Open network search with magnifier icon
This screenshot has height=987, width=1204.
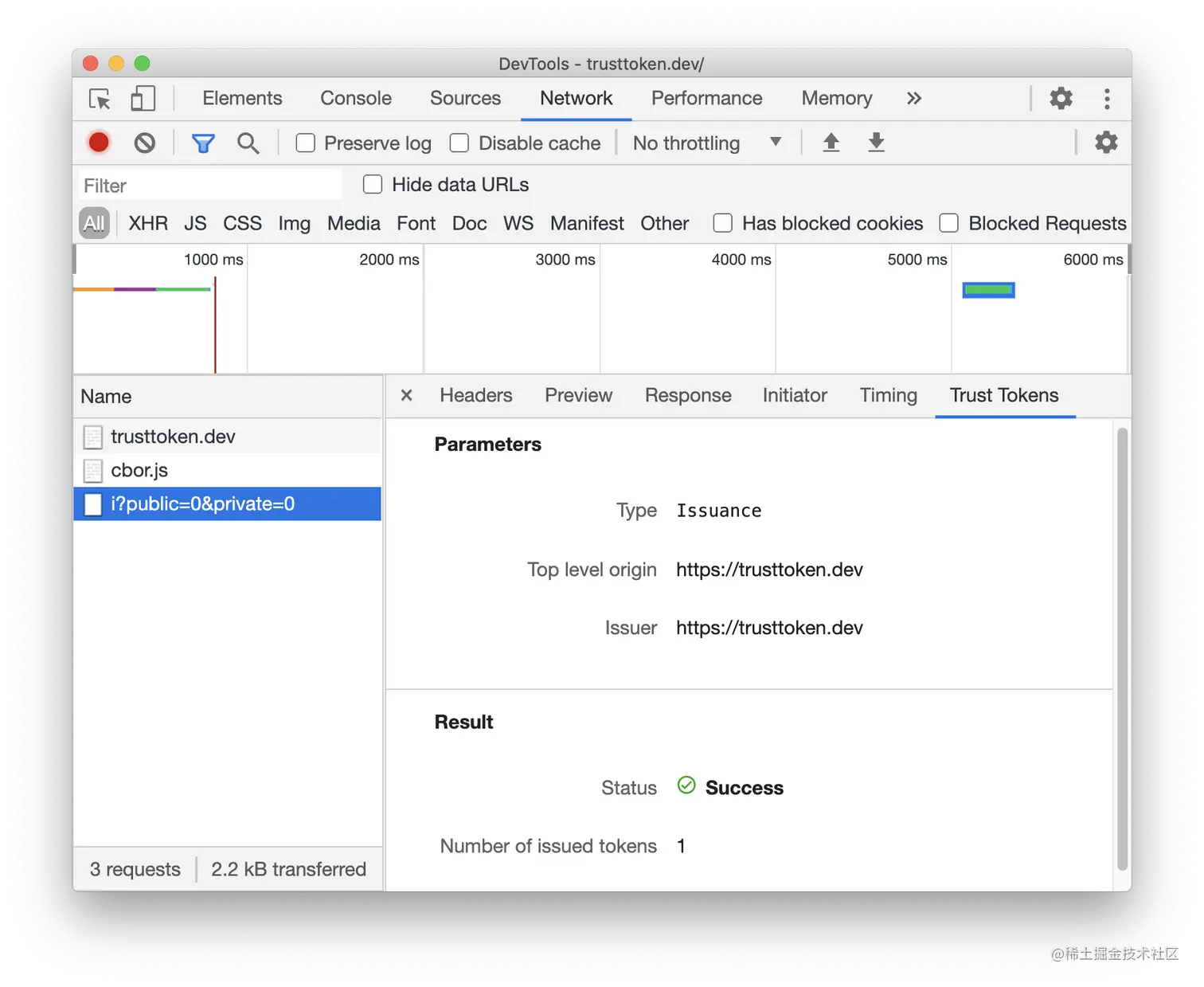click(x=248, y=143)
